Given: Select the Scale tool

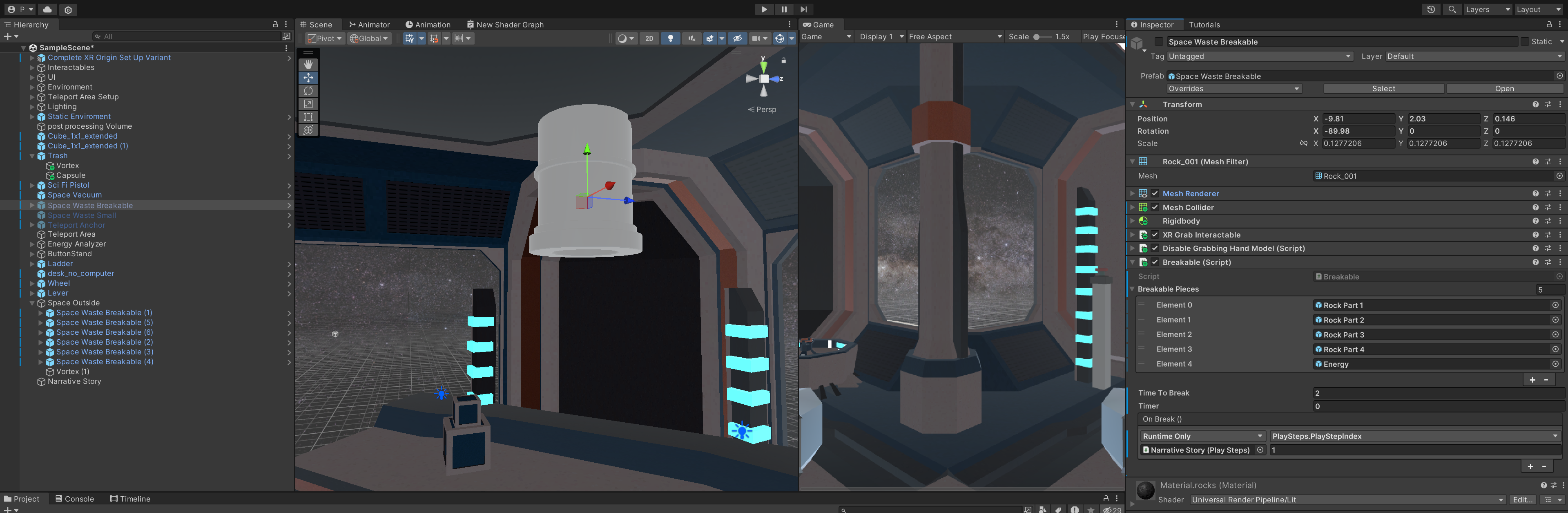Looking at the screenshot, I should [308, 104].
